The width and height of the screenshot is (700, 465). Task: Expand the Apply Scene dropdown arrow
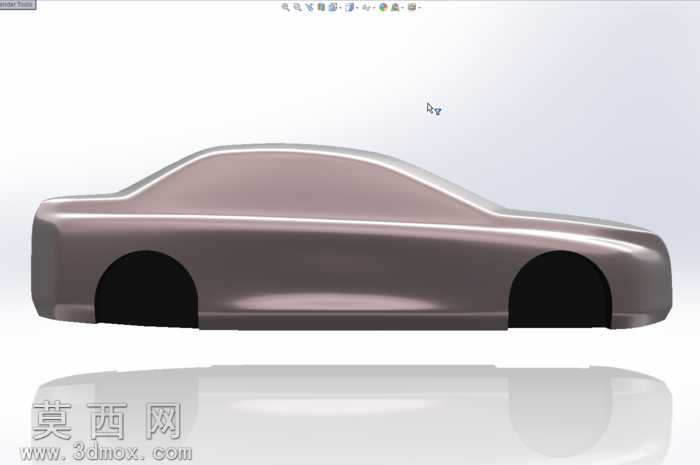[402, 8]
